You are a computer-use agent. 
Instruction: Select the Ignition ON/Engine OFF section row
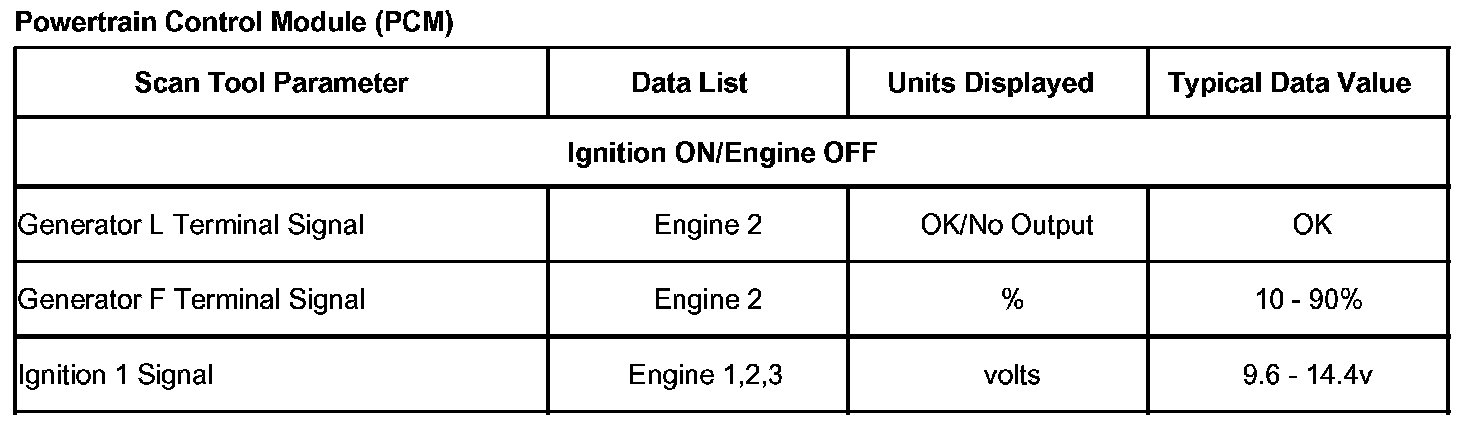click(722, 154)
